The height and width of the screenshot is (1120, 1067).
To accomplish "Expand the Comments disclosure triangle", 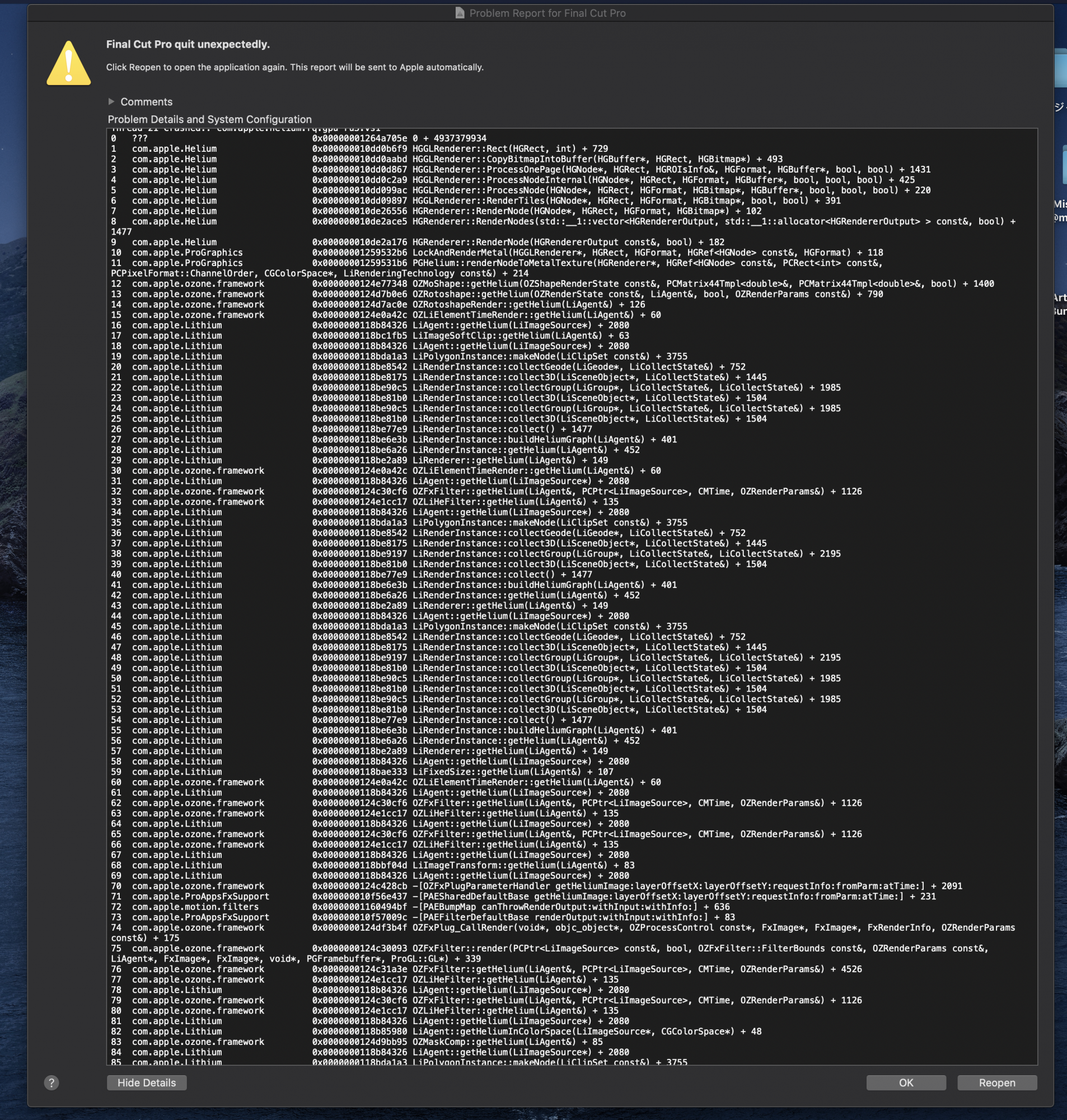I will 111,101.
